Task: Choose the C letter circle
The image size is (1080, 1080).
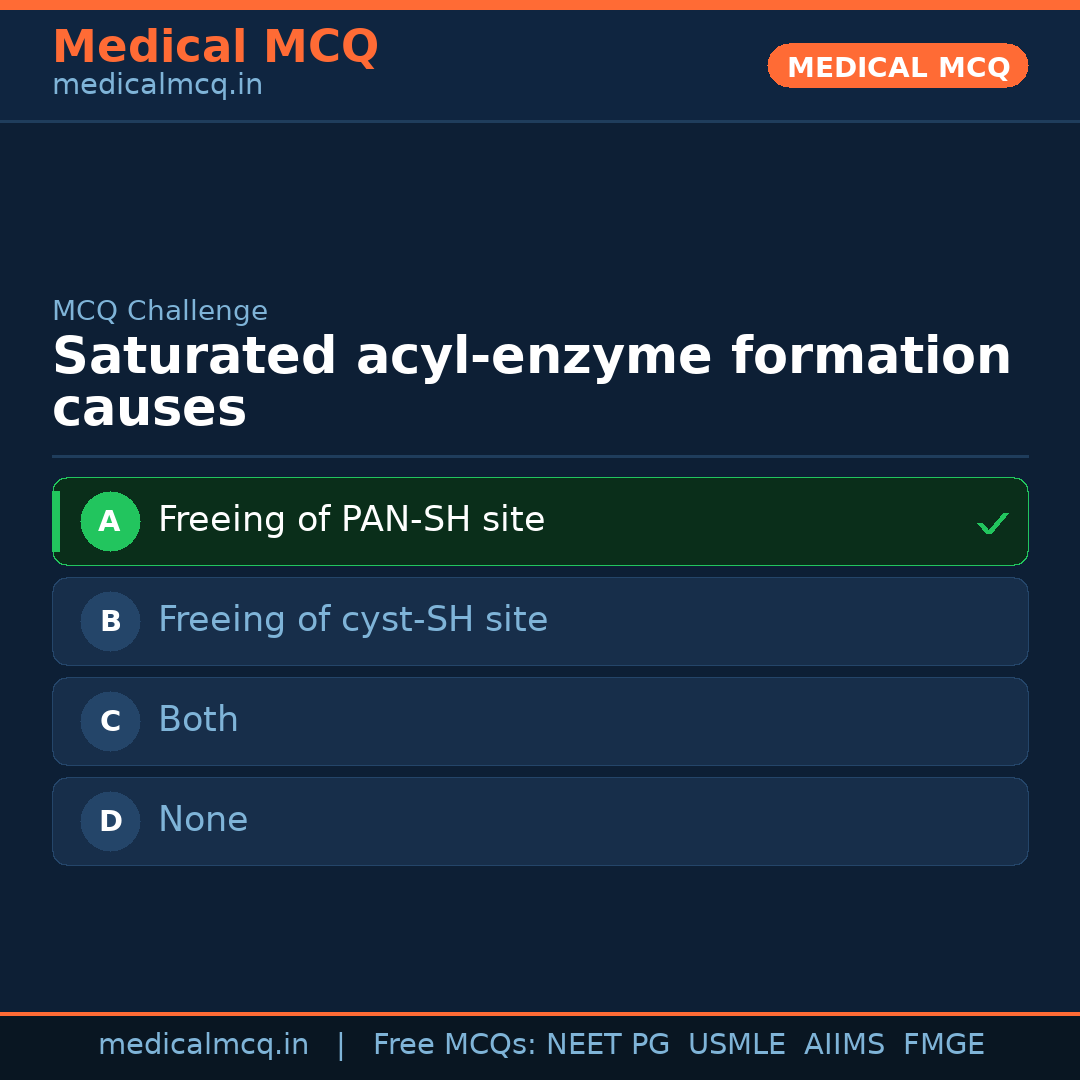Action: click(x=110, y=721)
